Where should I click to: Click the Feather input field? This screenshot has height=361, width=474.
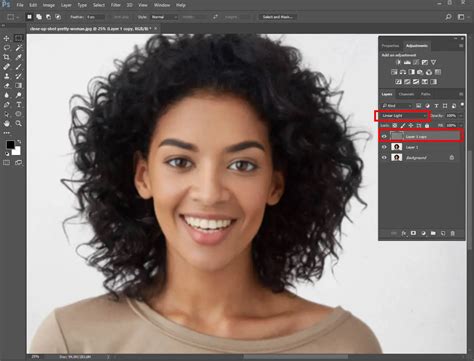click(95, 17)
